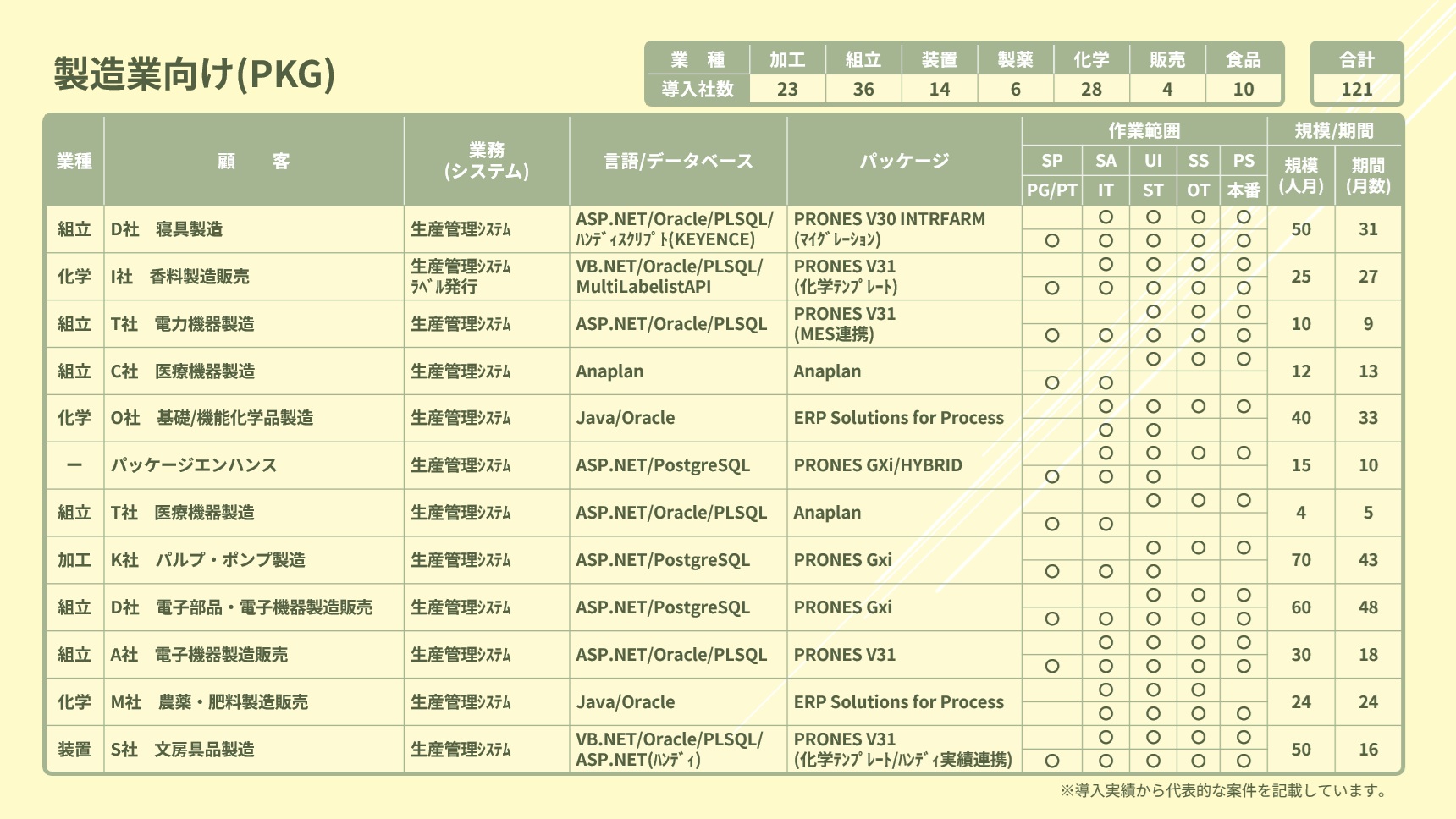This screenshot has width=1456, height=819.
Task: Click the total value 121
Action: [x=1356, y=90]
